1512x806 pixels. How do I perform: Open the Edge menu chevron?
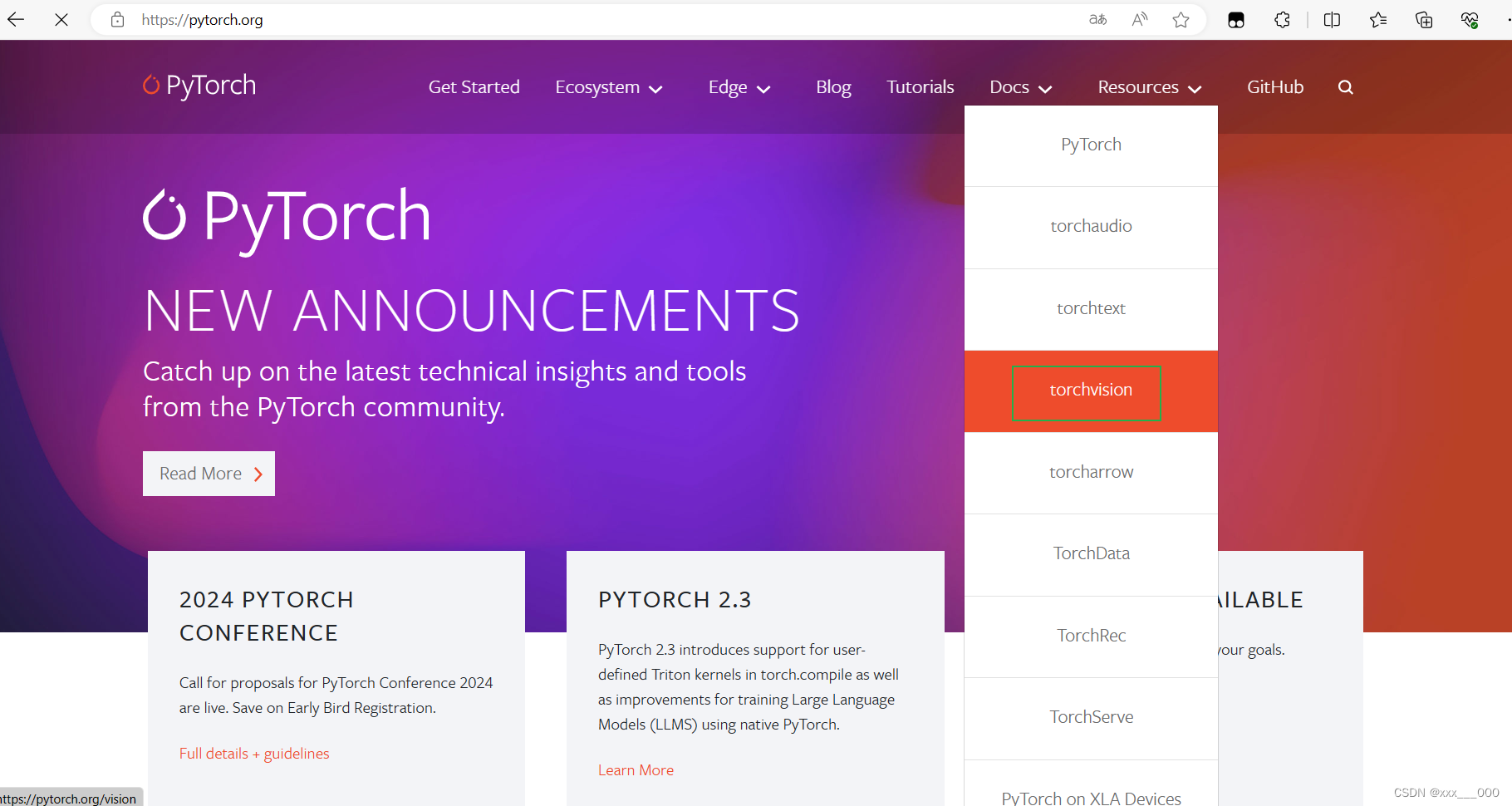(765, 89)
